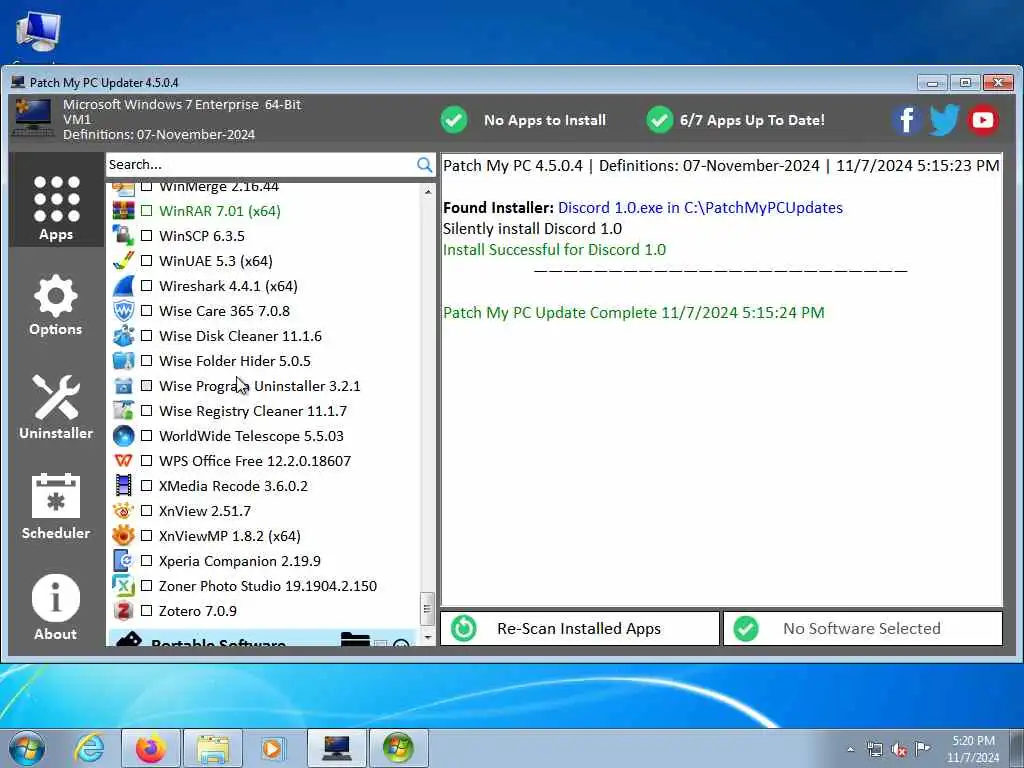The width and height of the screenshot is (1024, 768).
Task: Select the Xperia Companion 2.19.9 entry
Action: click(x=240, y=560)
